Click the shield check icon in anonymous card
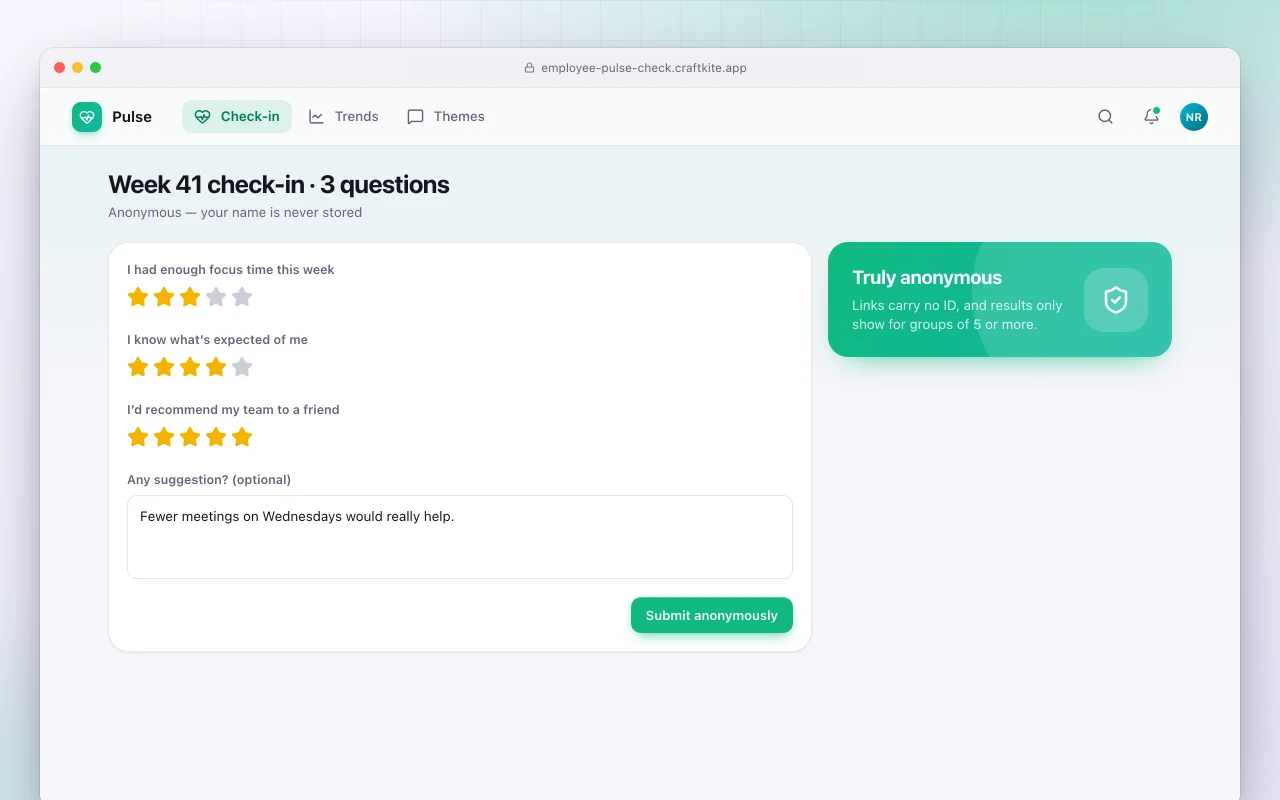This screenshot has height=800, width=1280. (1116, 300)
